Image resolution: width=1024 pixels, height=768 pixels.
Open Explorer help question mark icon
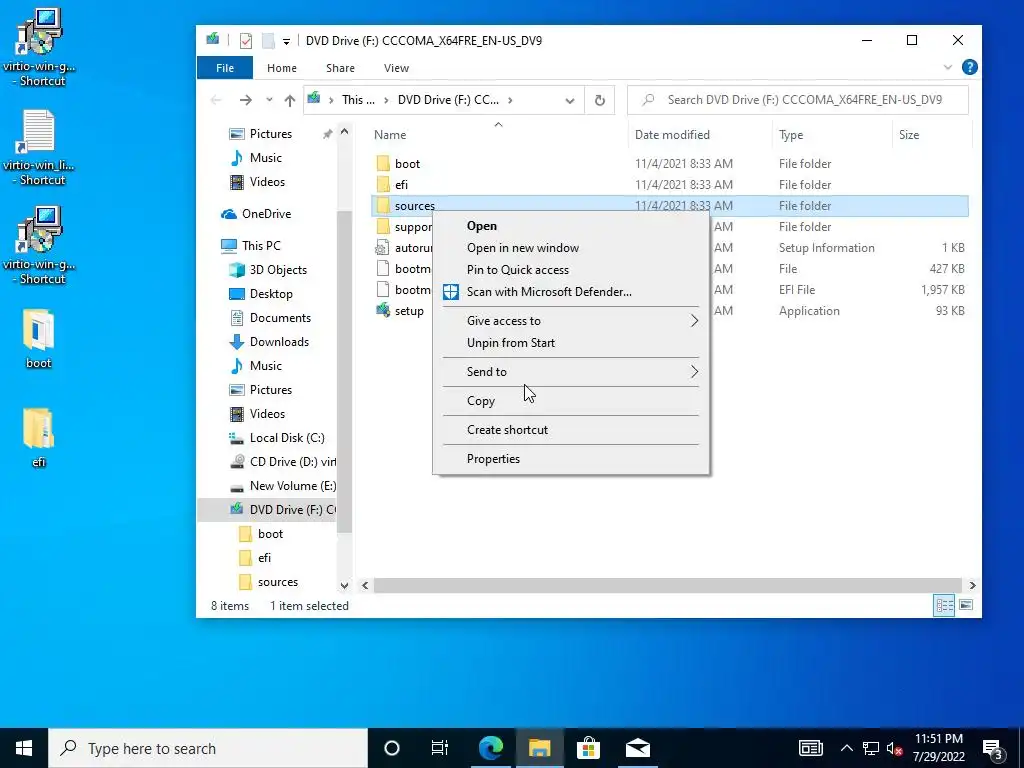[x=970, y=67]
